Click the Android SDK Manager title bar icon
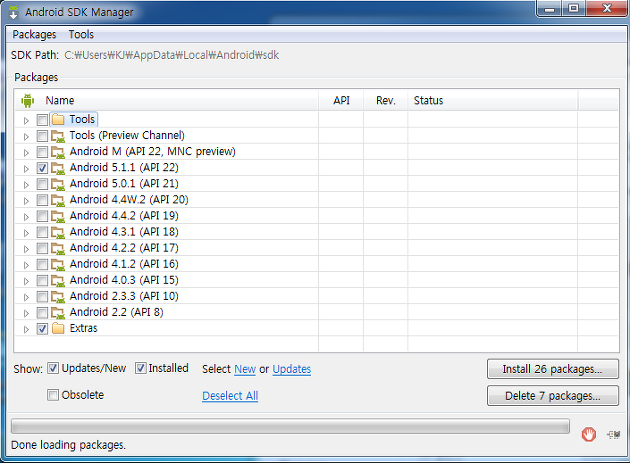630x463 pixels. 14,12
